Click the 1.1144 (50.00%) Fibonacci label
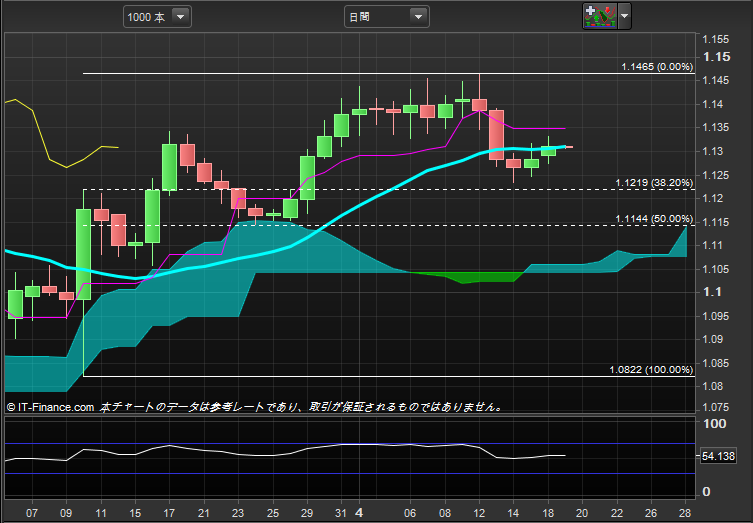753x523 pixels. (x=654, y=219)
